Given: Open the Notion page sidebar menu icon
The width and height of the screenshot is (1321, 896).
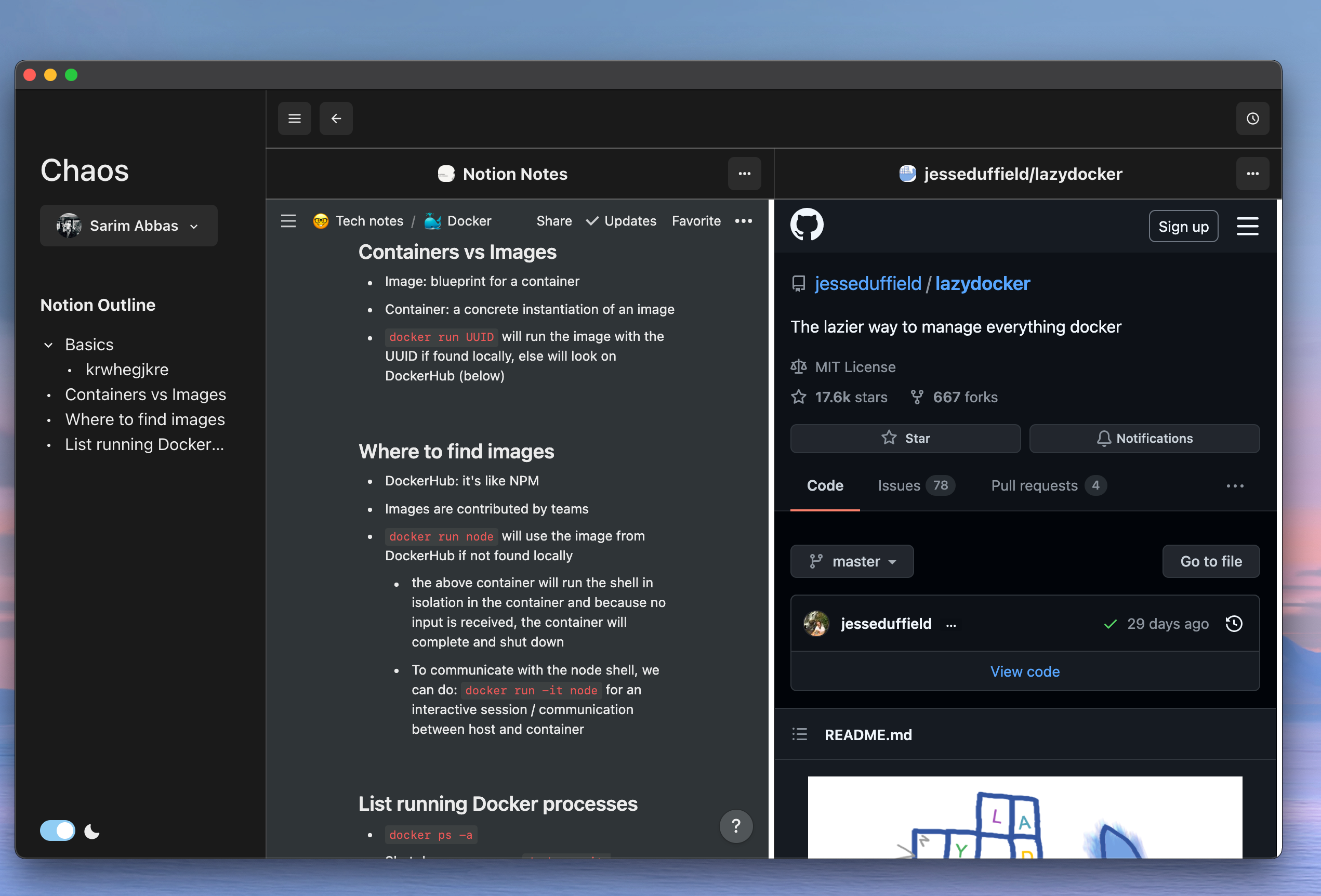Looking at the screenshot, I should tap(288, 220).
